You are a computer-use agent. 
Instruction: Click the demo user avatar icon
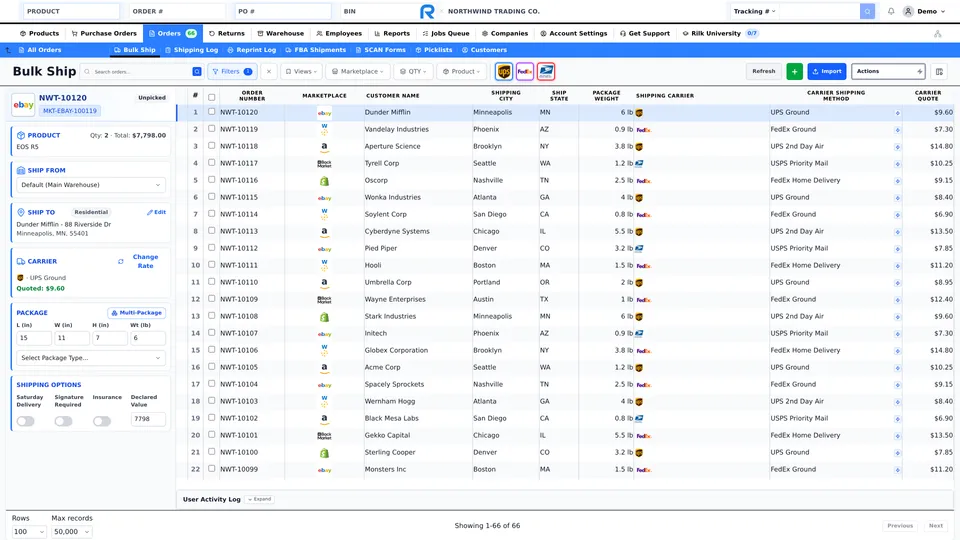[908, 11]
